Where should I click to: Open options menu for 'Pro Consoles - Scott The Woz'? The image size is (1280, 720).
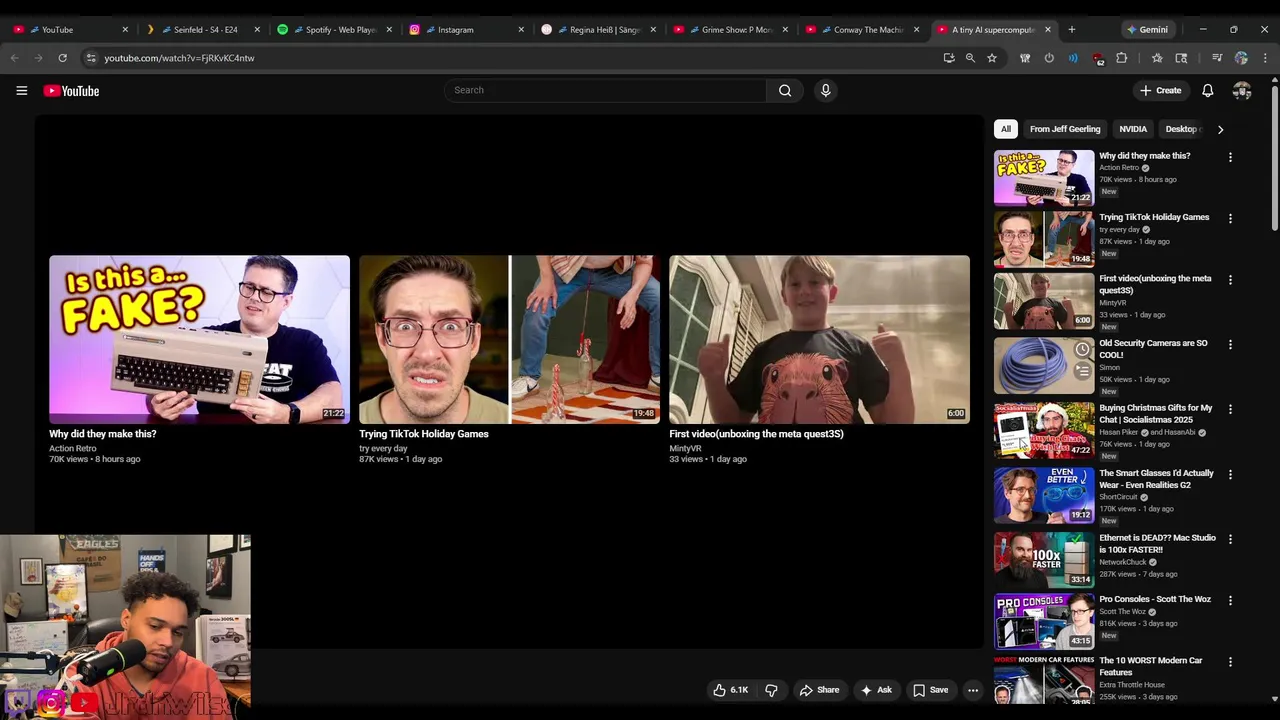pos(1230,600)
